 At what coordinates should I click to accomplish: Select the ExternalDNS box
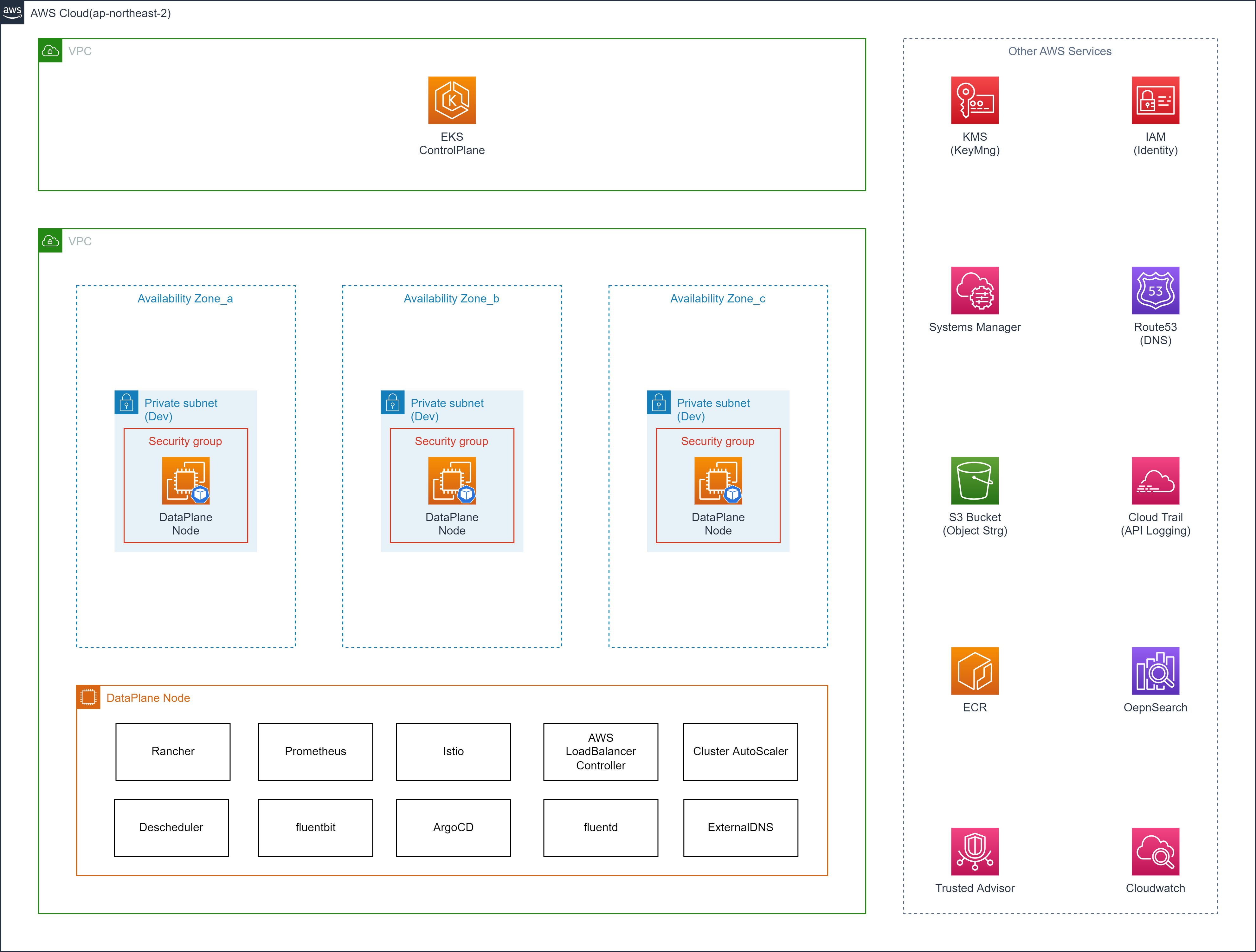[740, 828]
